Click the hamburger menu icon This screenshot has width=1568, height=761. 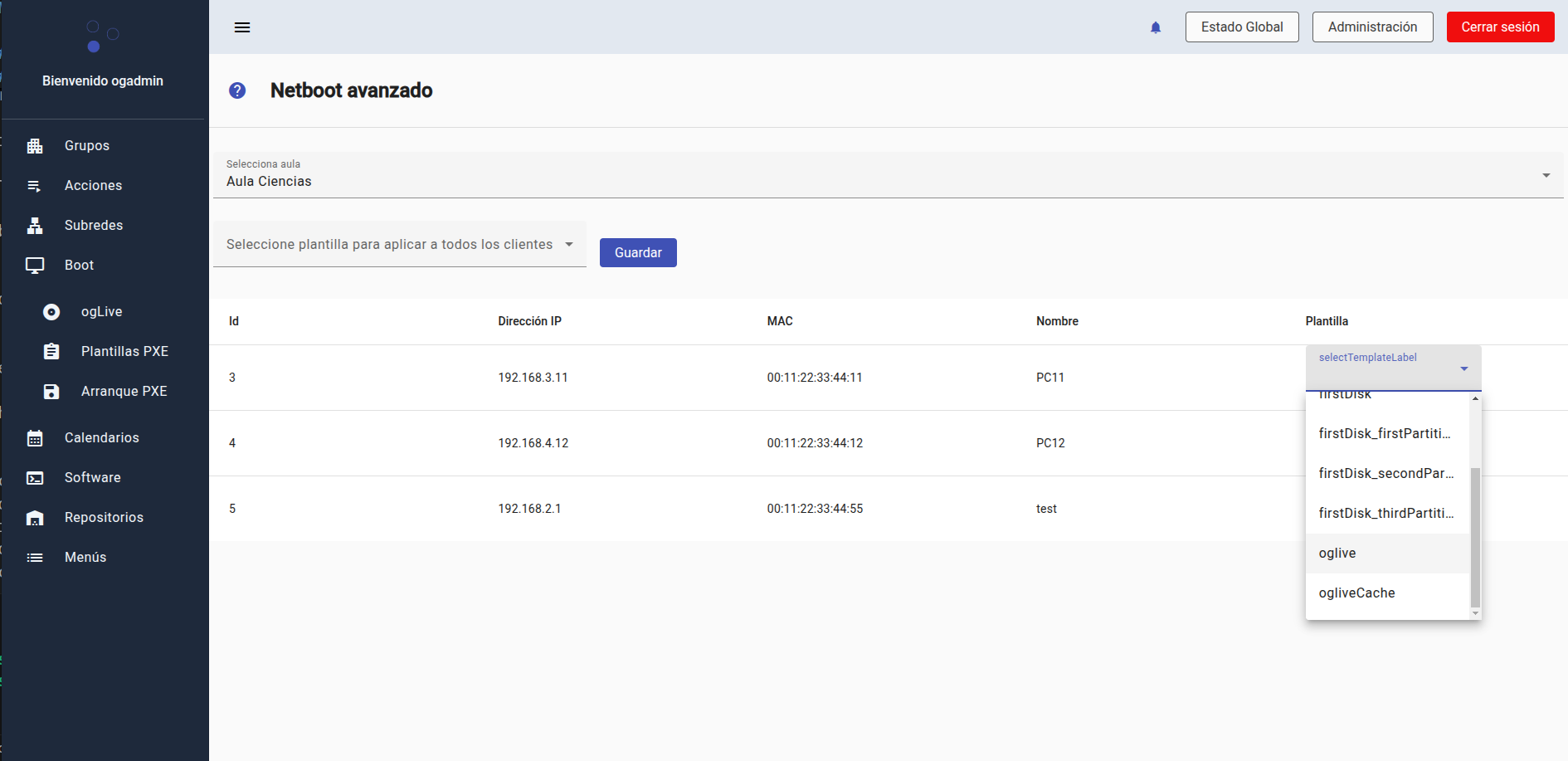[242, 27]
